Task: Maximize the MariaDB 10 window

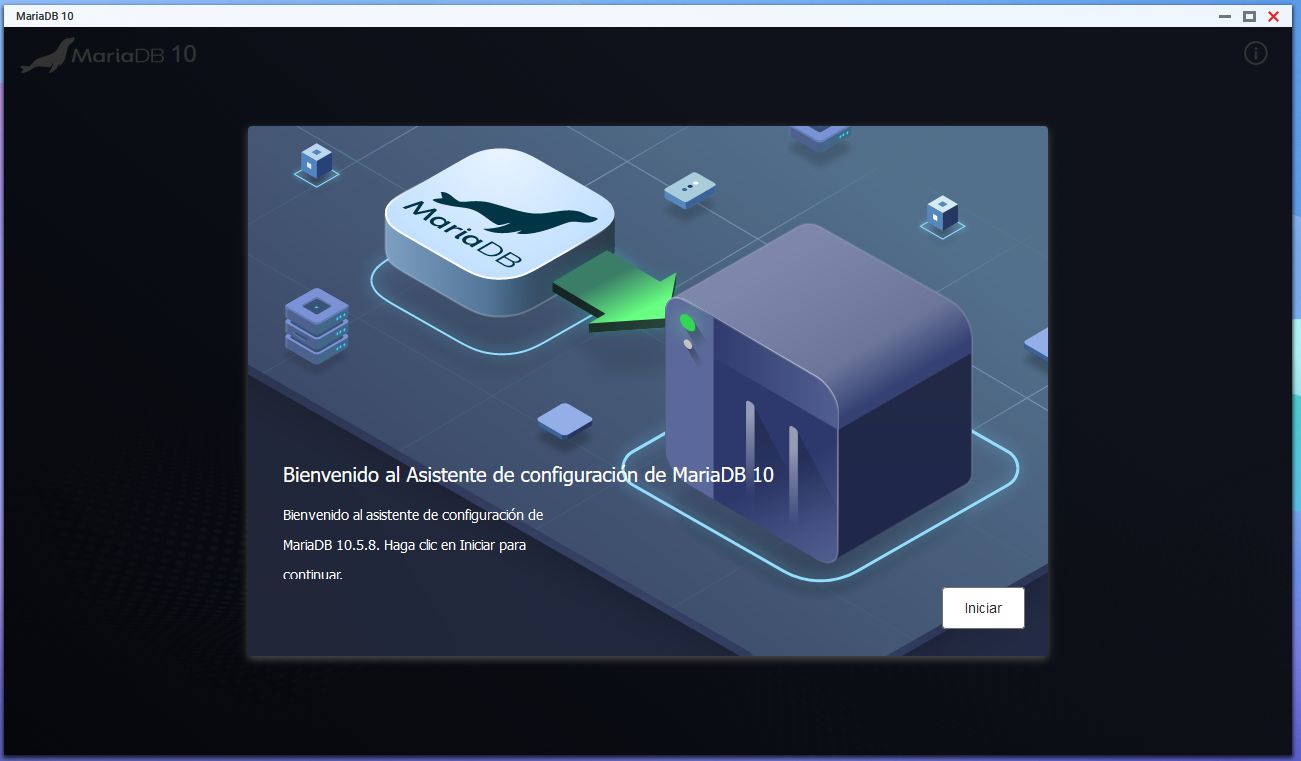Action: (1249, 16)
